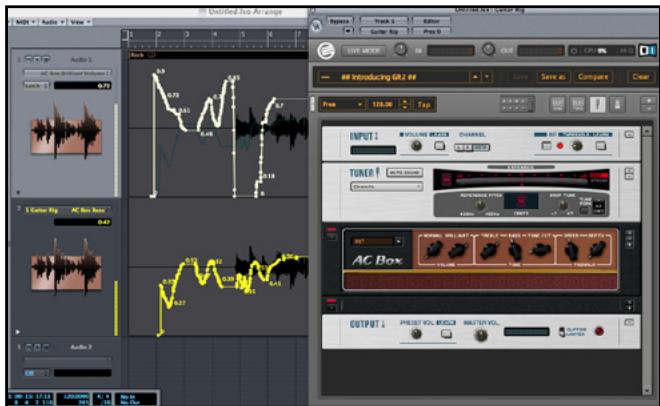Click the Guitar Rig logo icon
Image resolution: width=660 pixels, height=406 pixels.
coord(326,51)
